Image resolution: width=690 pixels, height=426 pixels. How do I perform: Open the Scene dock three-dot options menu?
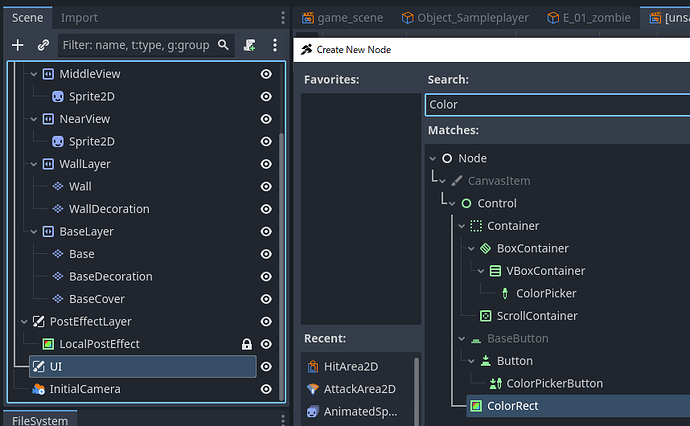click(284, 18)
